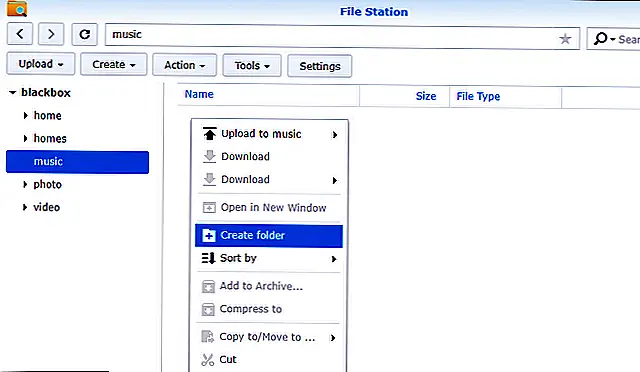This screenshot has height=372, width=640.
Task: Select Create folder in context menu
Action: click(x=269, y=236)
